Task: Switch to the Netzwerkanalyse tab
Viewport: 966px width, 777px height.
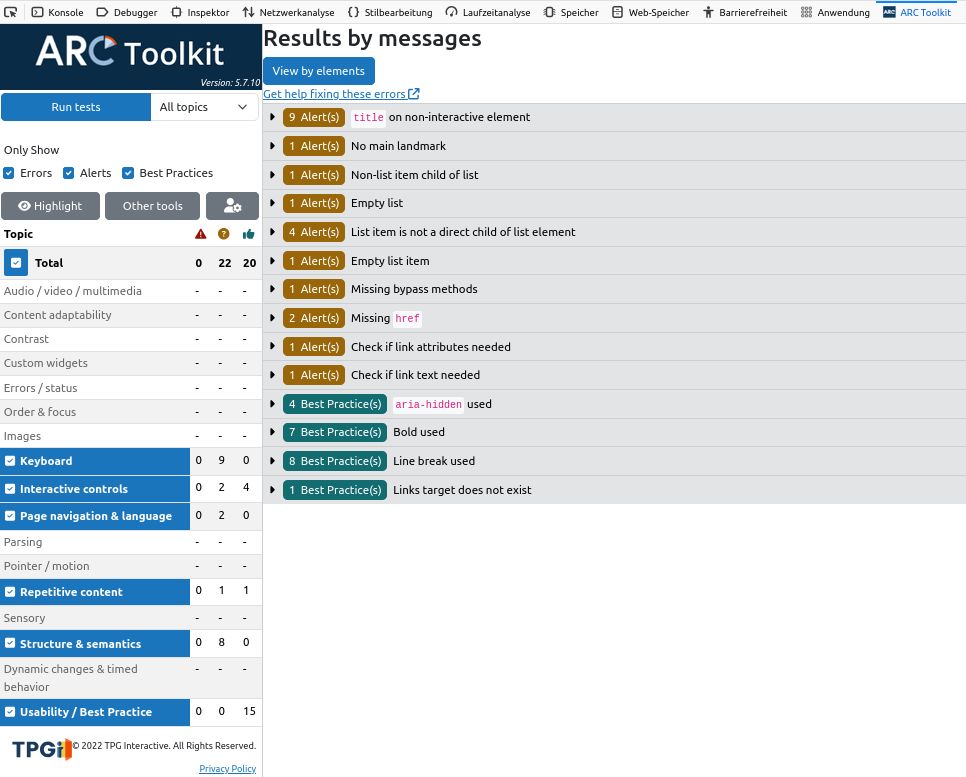Action: pos(288,12)
